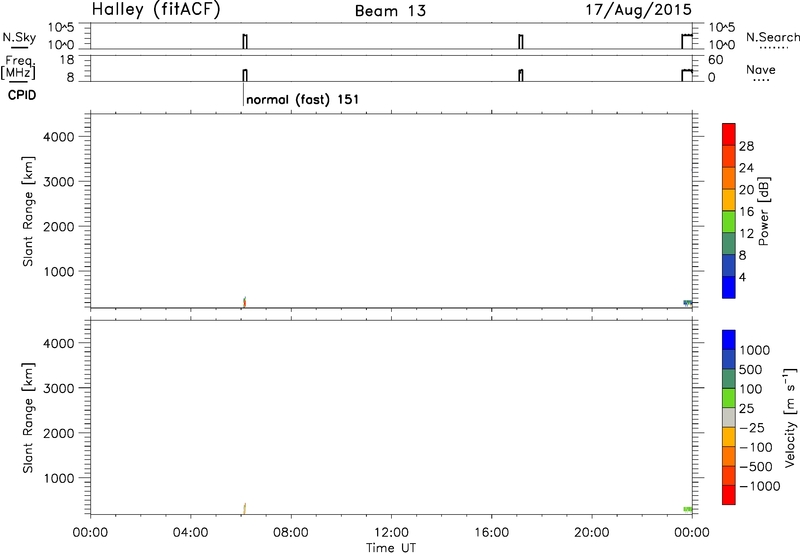Select the 'normal (fast) 151' CPID text
This screenshot has height=554, width=800.
click(303, 99)
